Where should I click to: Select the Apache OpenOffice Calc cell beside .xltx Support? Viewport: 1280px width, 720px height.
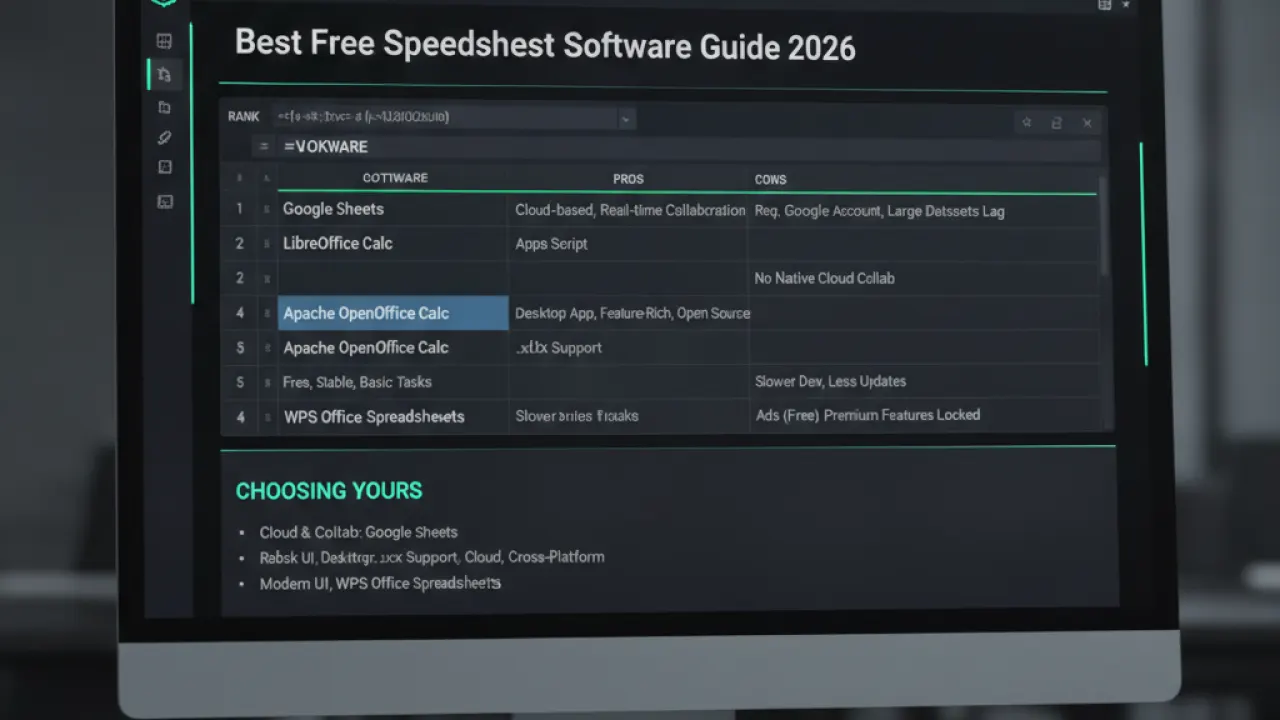click(x=393, y=347)
